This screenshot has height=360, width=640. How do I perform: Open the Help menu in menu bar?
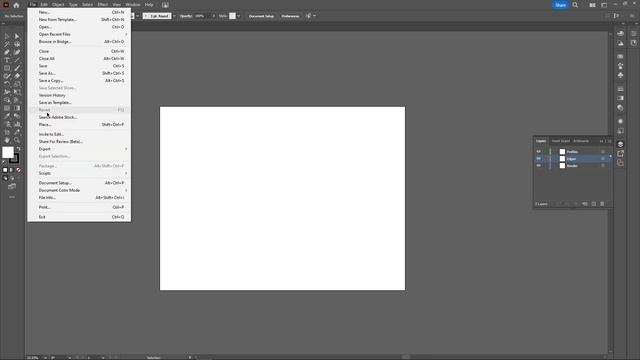coord(149,4)
